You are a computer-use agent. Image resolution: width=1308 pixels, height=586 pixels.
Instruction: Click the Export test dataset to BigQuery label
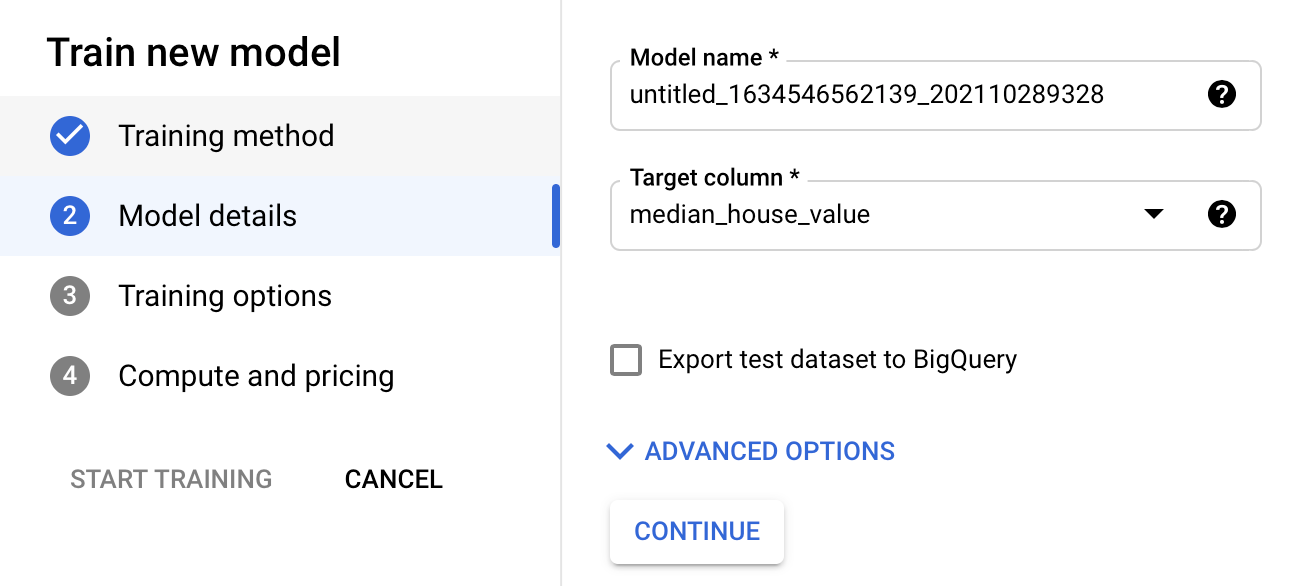point(837,360)
